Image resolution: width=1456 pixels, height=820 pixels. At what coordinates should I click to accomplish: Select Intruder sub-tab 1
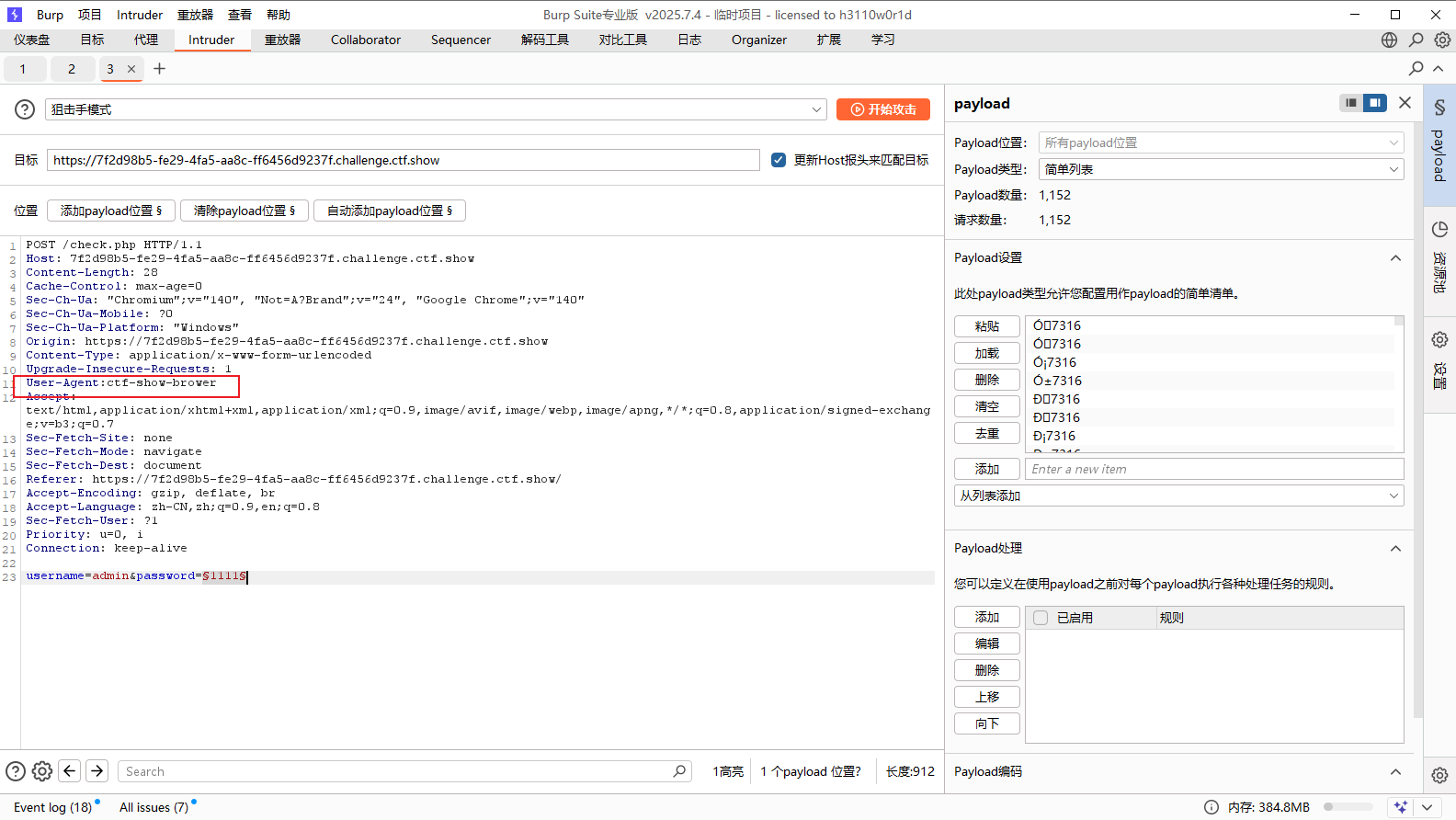(x=23, y=69)
